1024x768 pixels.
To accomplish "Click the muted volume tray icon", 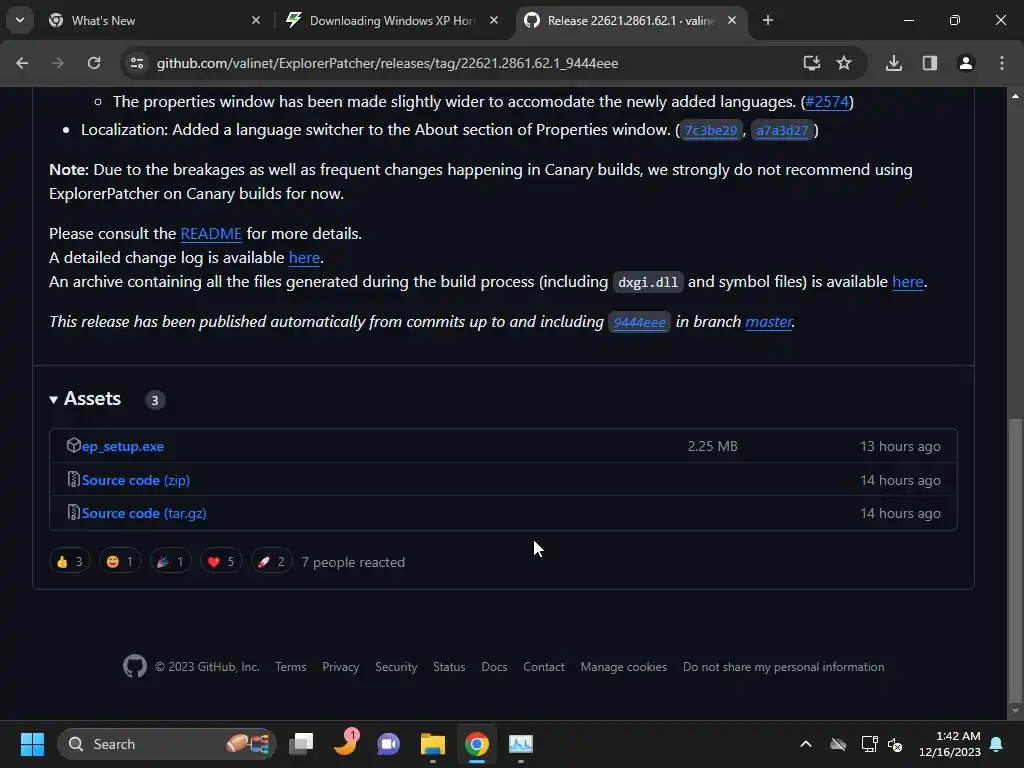I will coord(895,744).
